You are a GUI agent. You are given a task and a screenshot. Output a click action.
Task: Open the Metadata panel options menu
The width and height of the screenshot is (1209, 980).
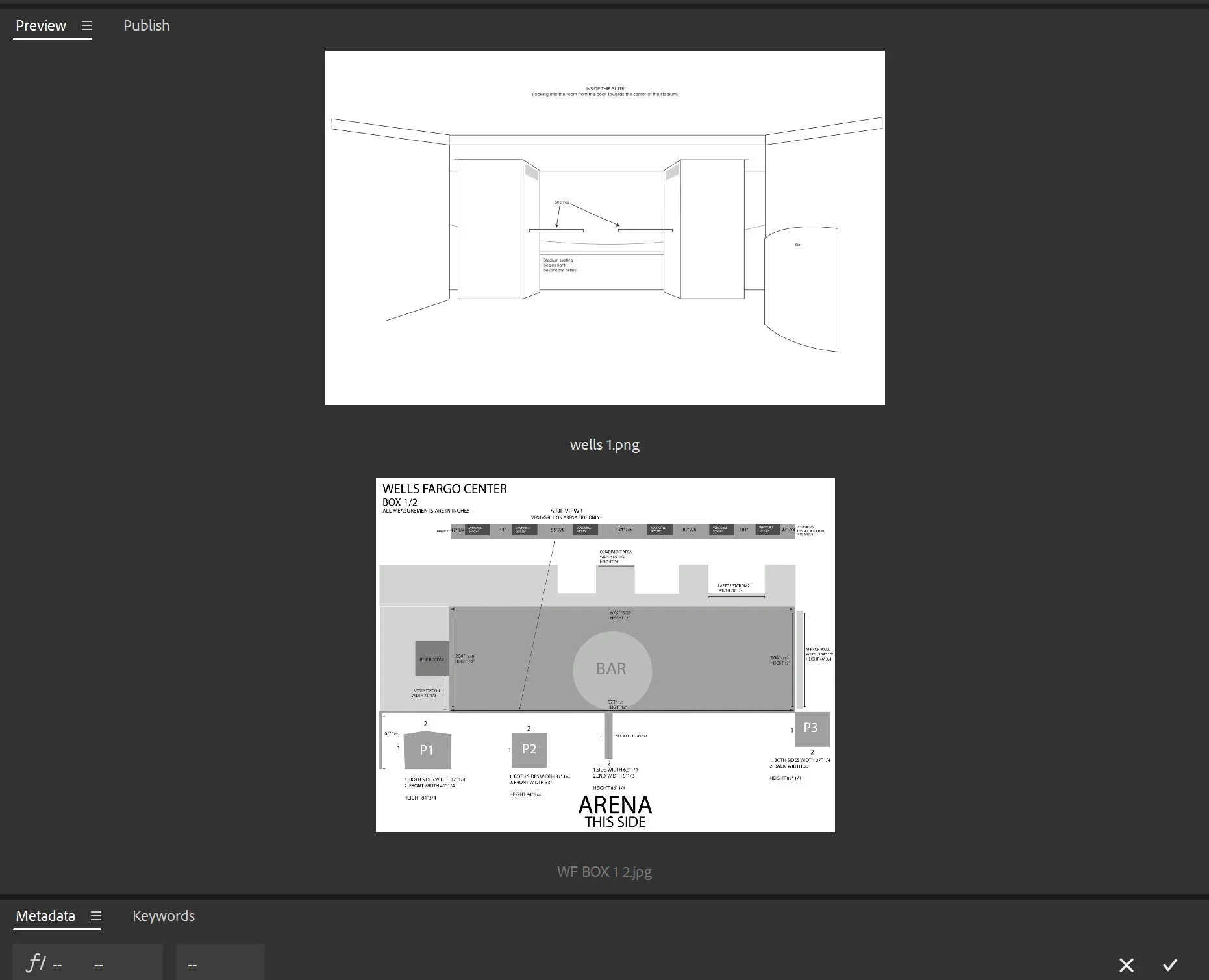click(96, 916)
